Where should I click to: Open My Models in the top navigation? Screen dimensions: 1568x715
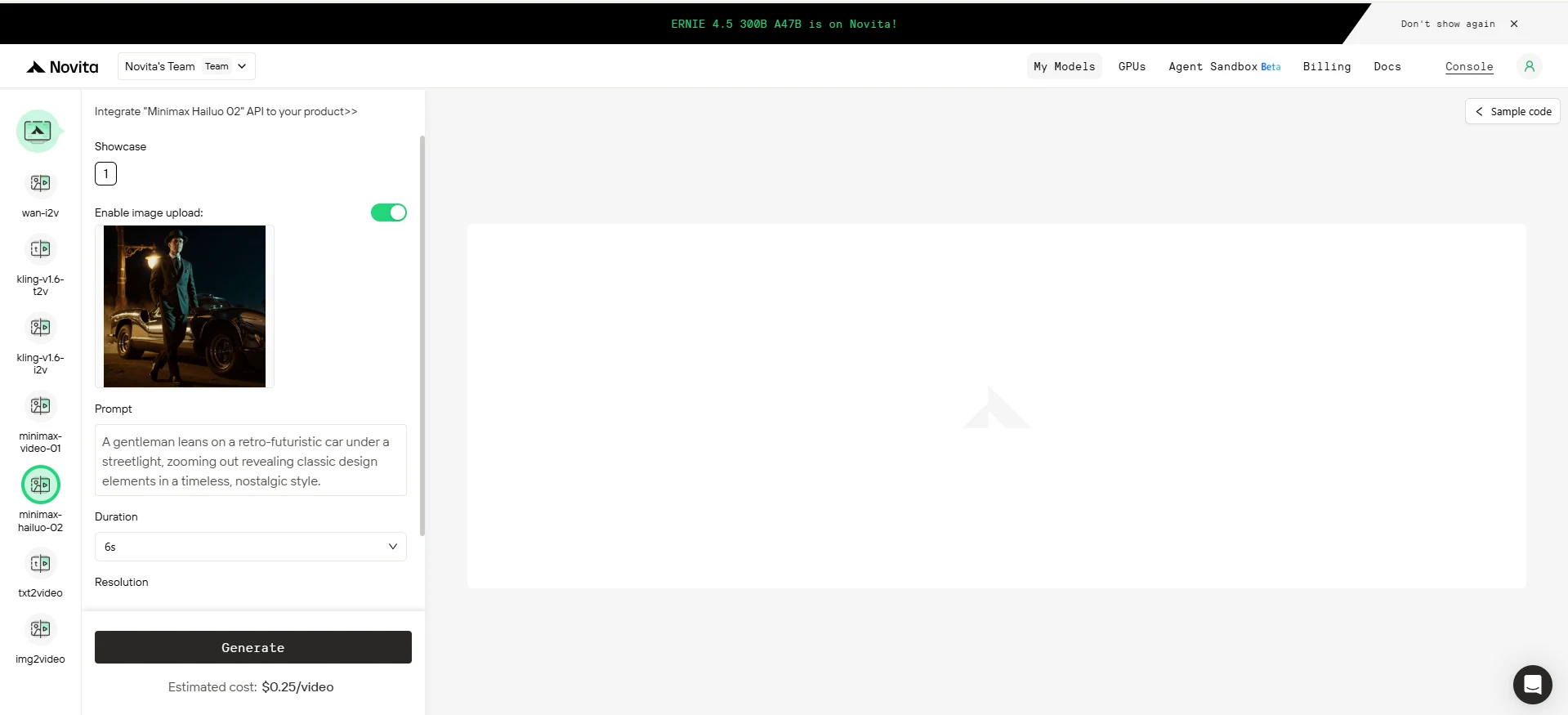[x=1064, y=66]
